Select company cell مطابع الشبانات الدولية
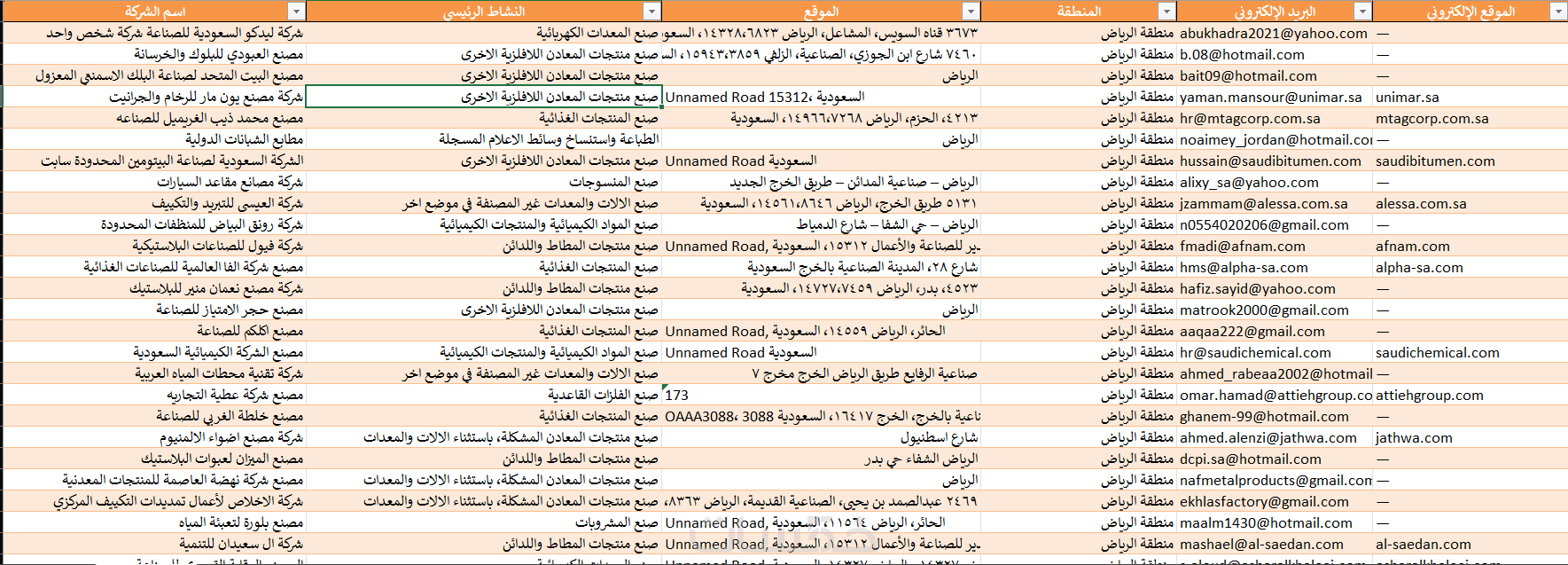 153,139
